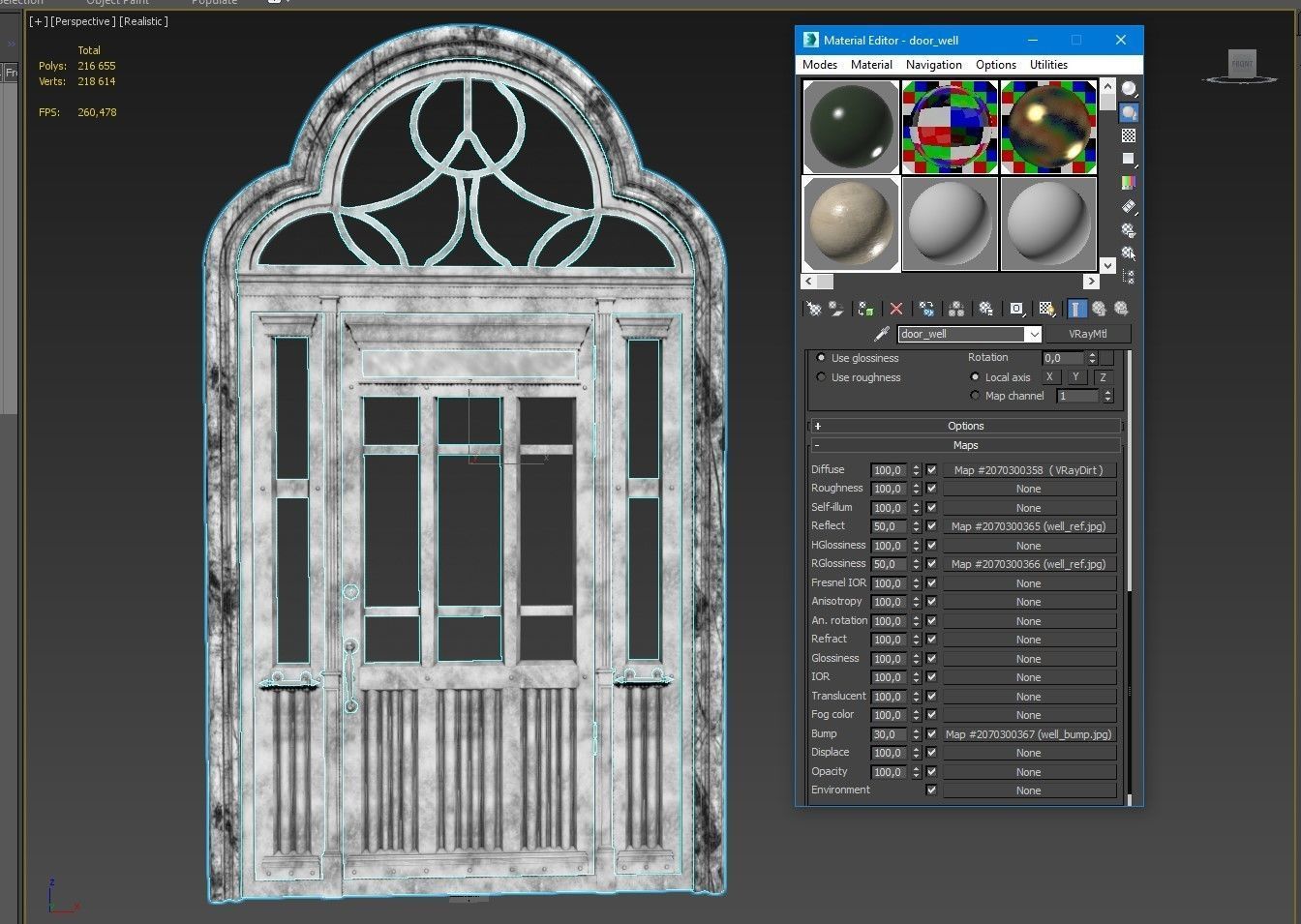This screenshot has width=1301, height=924.
Task: Click the Reflect amount field showing 50,0
Action: tap(890, 526)
